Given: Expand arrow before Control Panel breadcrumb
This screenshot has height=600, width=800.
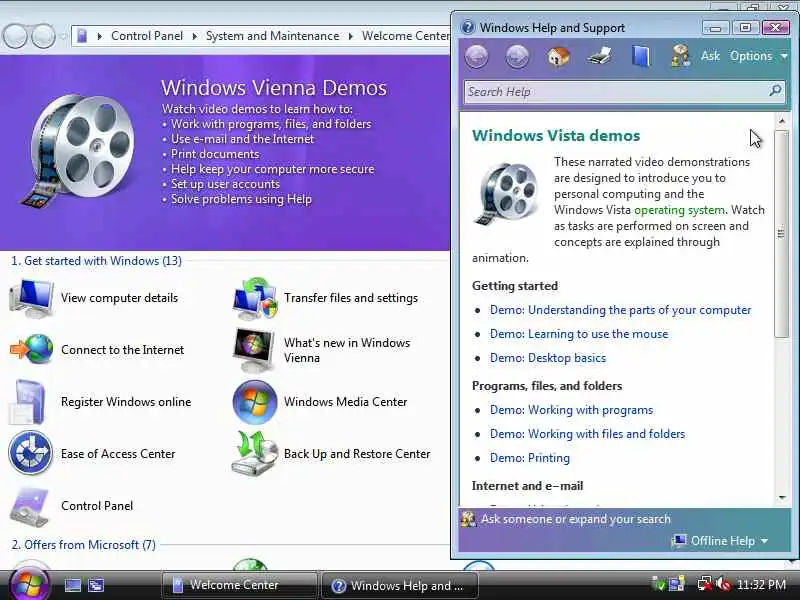Looking at the screenshot, I should tap(100, 36).
